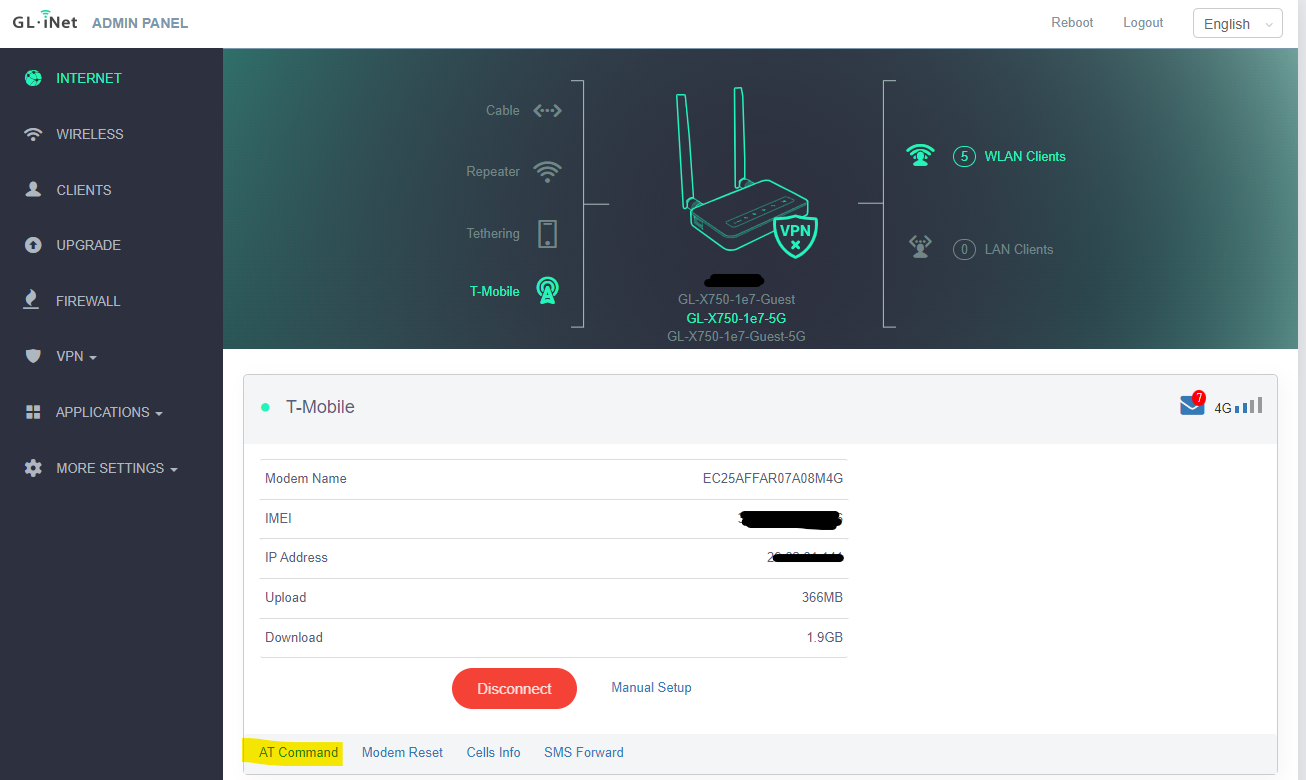Click the WLAN Clients label
Screen dimensions: 1306x780
point(1025,156)
